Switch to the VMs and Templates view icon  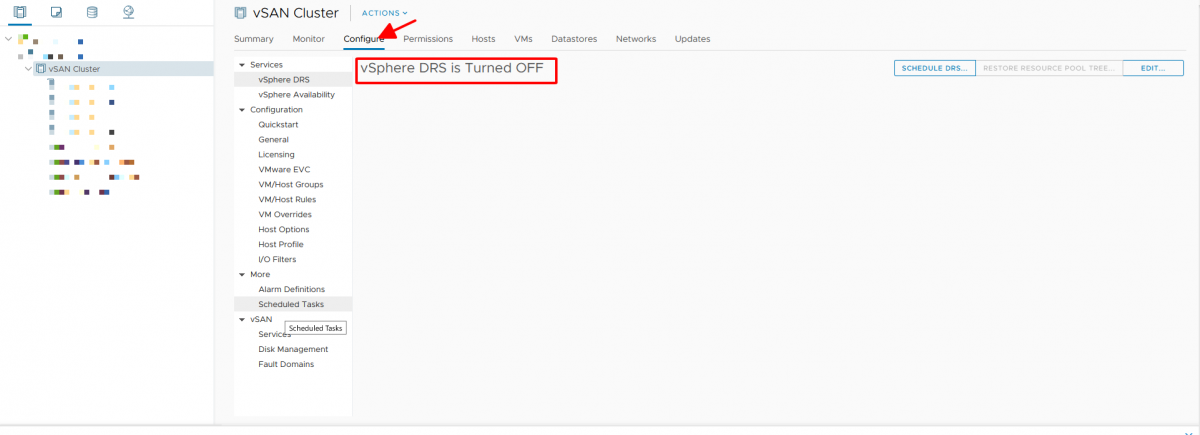click(58, 13)
